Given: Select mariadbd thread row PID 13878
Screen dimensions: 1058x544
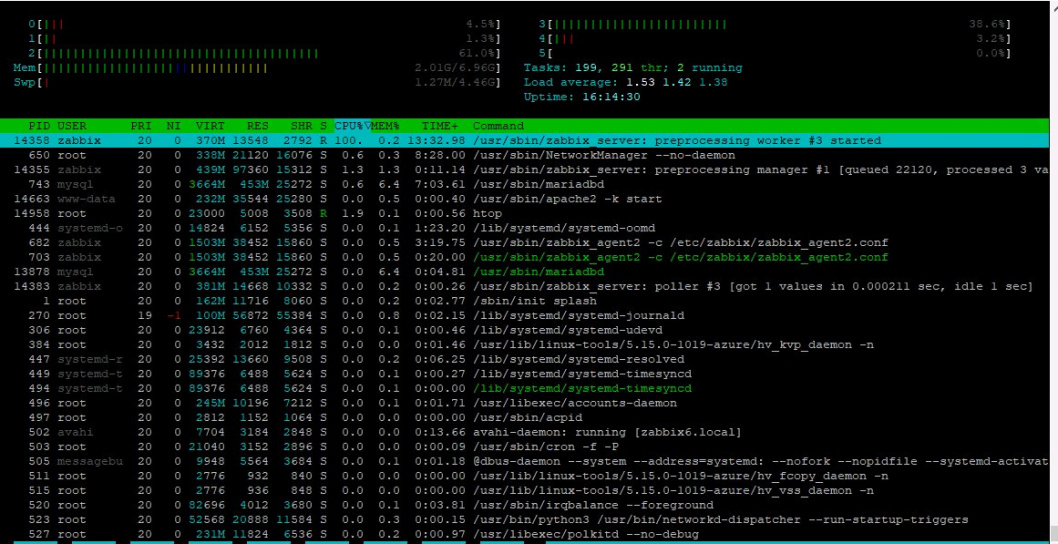Looking at the screenshot, I should [x=525, y=272].
